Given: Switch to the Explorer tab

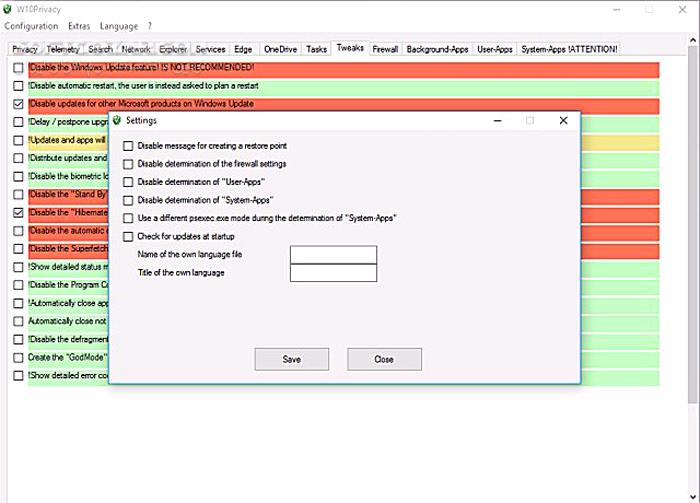Looking at the screenshot, I should (173, 50).
